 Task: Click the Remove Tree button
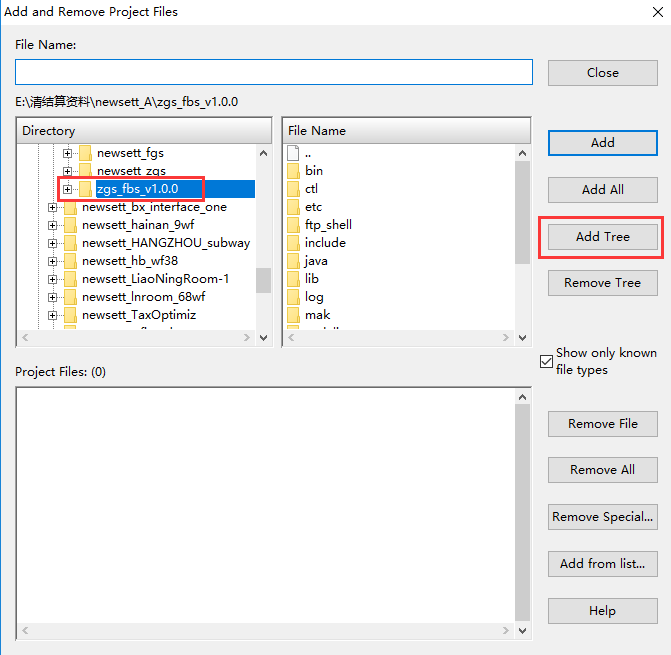(603, 283)
